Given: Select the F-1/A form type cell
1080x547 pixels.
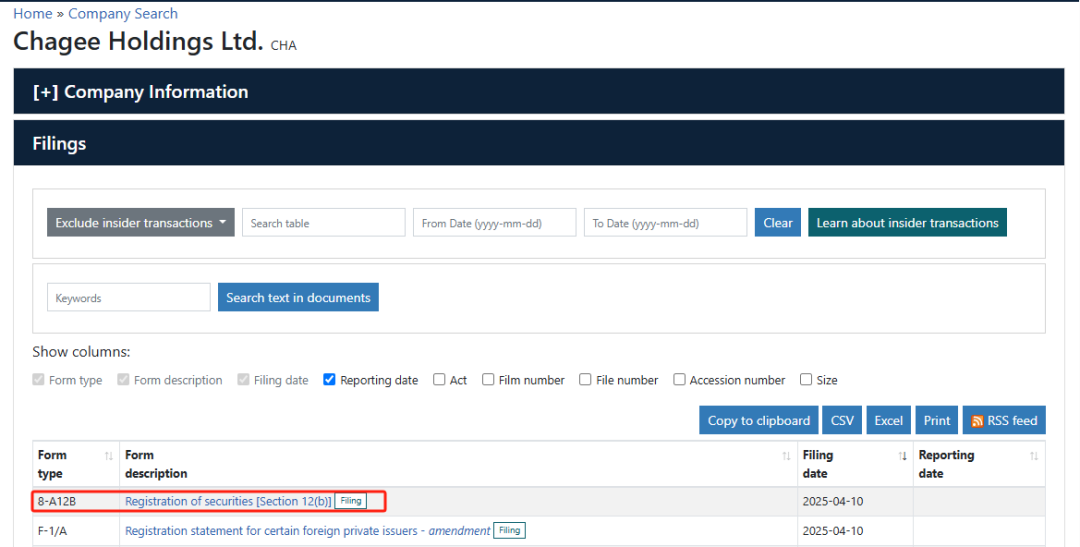Looking at the screenshot, I should point(76,531).
